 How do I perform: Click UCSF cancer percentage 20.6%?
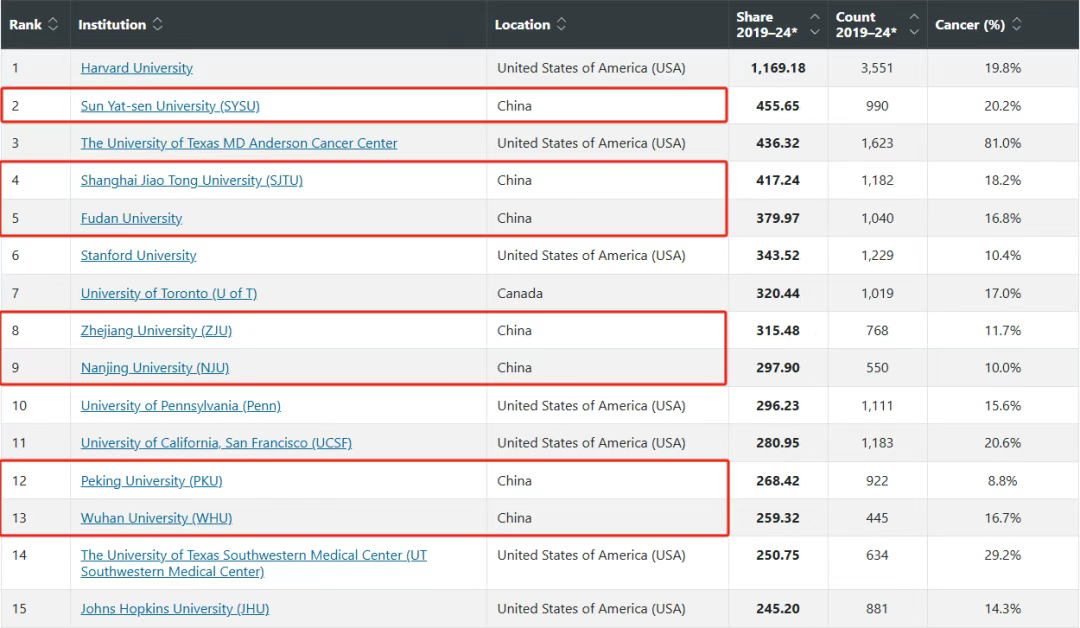tap(1003, 443)
